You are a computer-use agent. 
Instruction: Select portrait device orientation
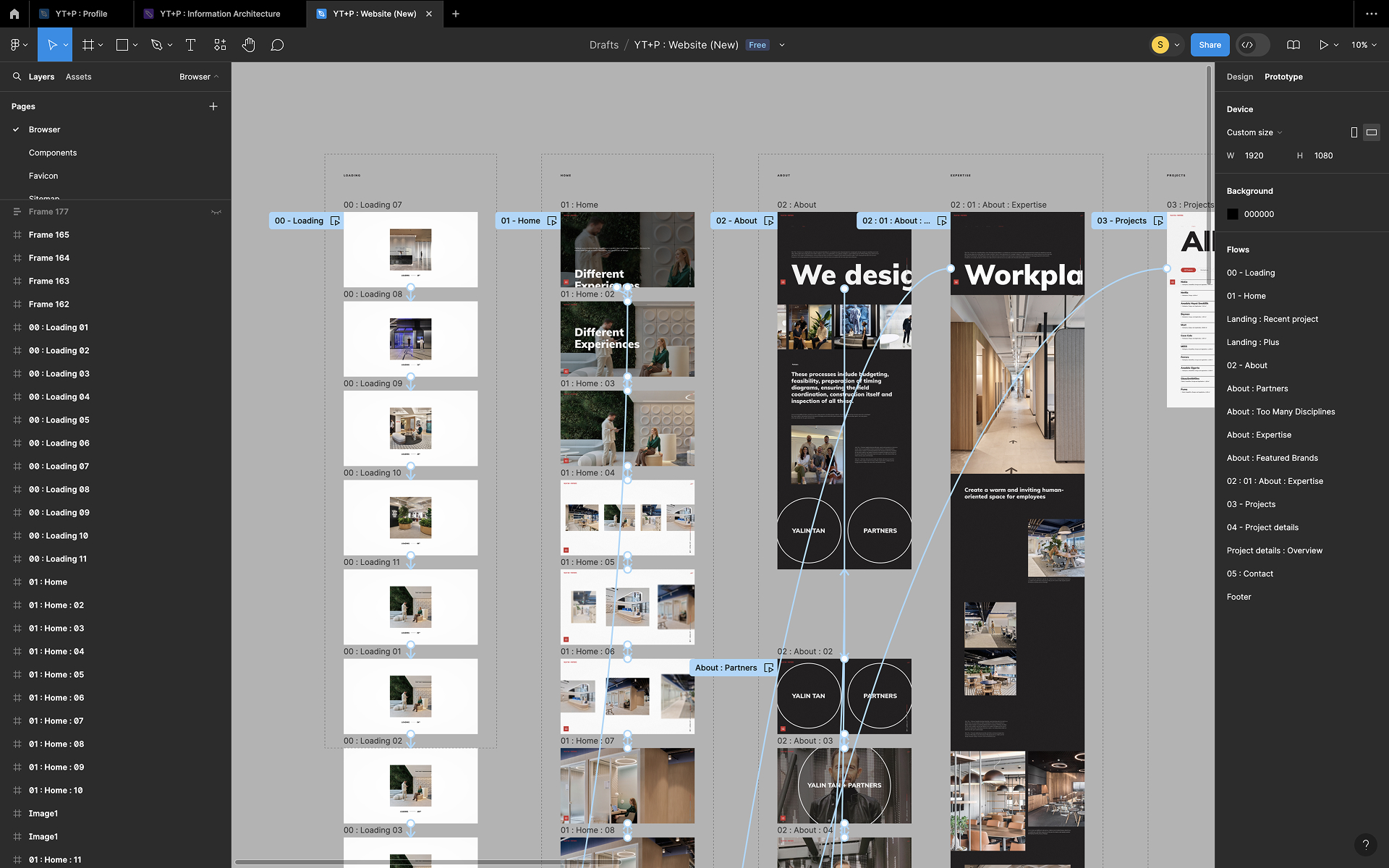coord(1354,132)
